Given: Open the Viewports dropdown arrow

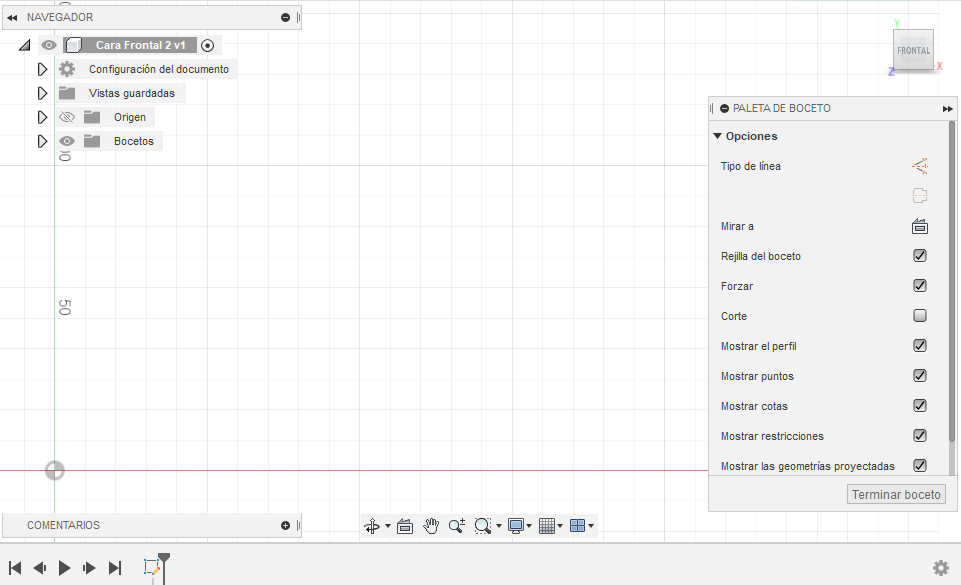Looking at the screenshot, I should pos(591,526).
